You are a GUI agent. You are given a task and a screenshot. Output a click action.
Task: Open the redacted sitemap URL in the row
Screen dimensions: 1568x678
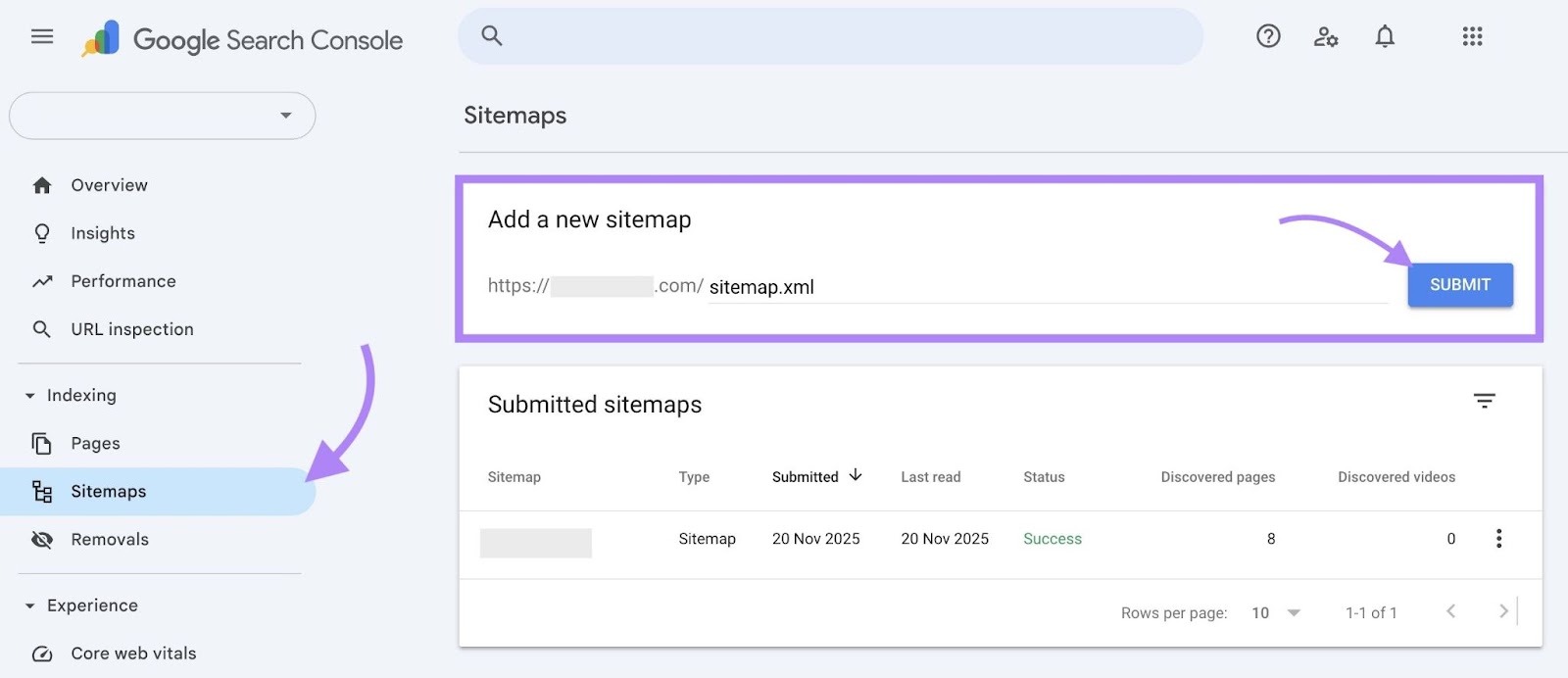click(536, 543)
